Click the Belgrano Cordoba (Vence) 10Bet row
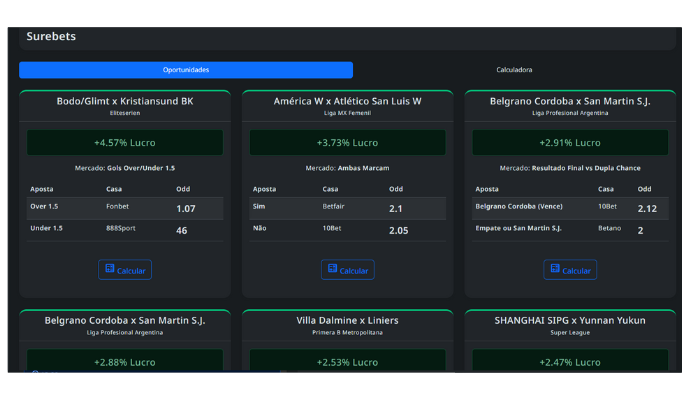 pos(570,208)
